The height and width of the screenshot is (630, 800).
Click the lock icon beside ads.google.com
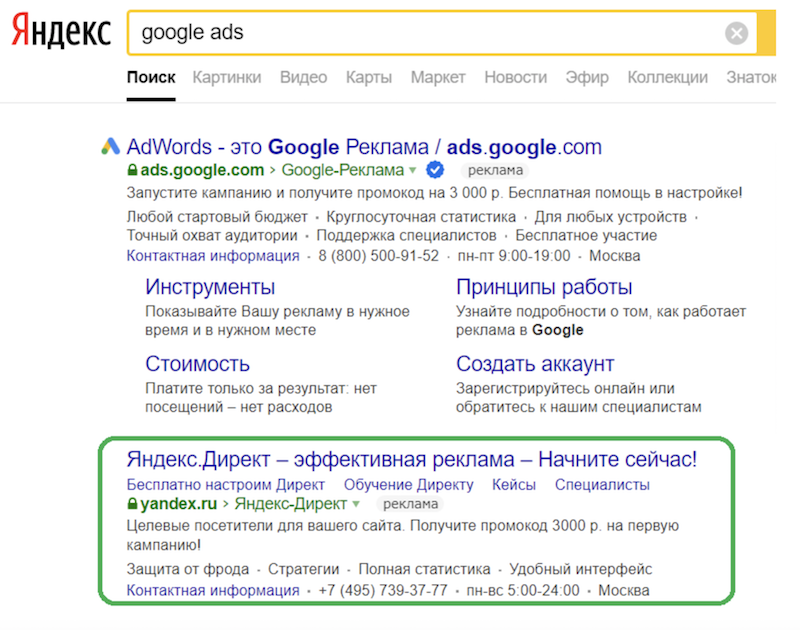click(132, 169)
